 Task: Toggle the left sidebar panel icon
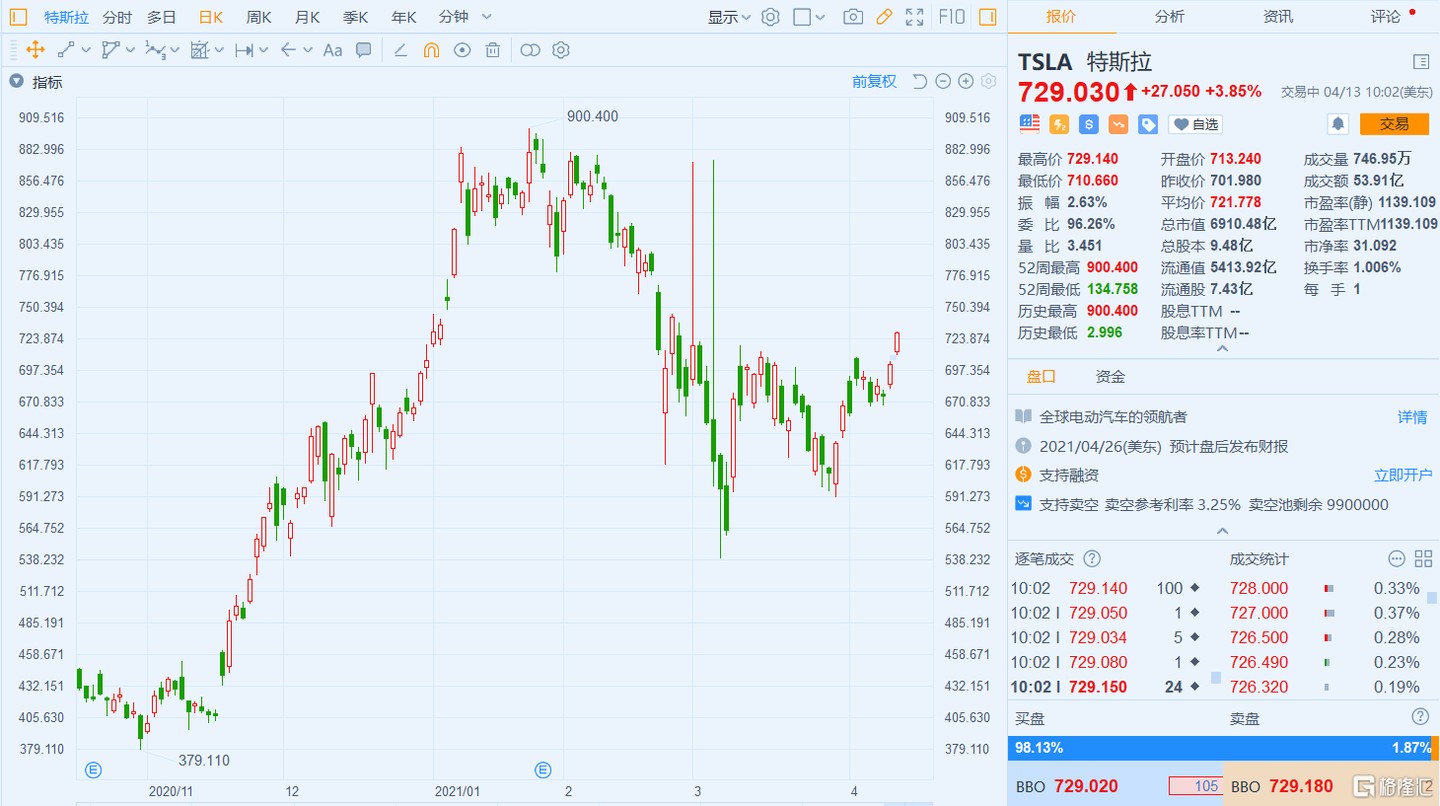click(19, 17)
